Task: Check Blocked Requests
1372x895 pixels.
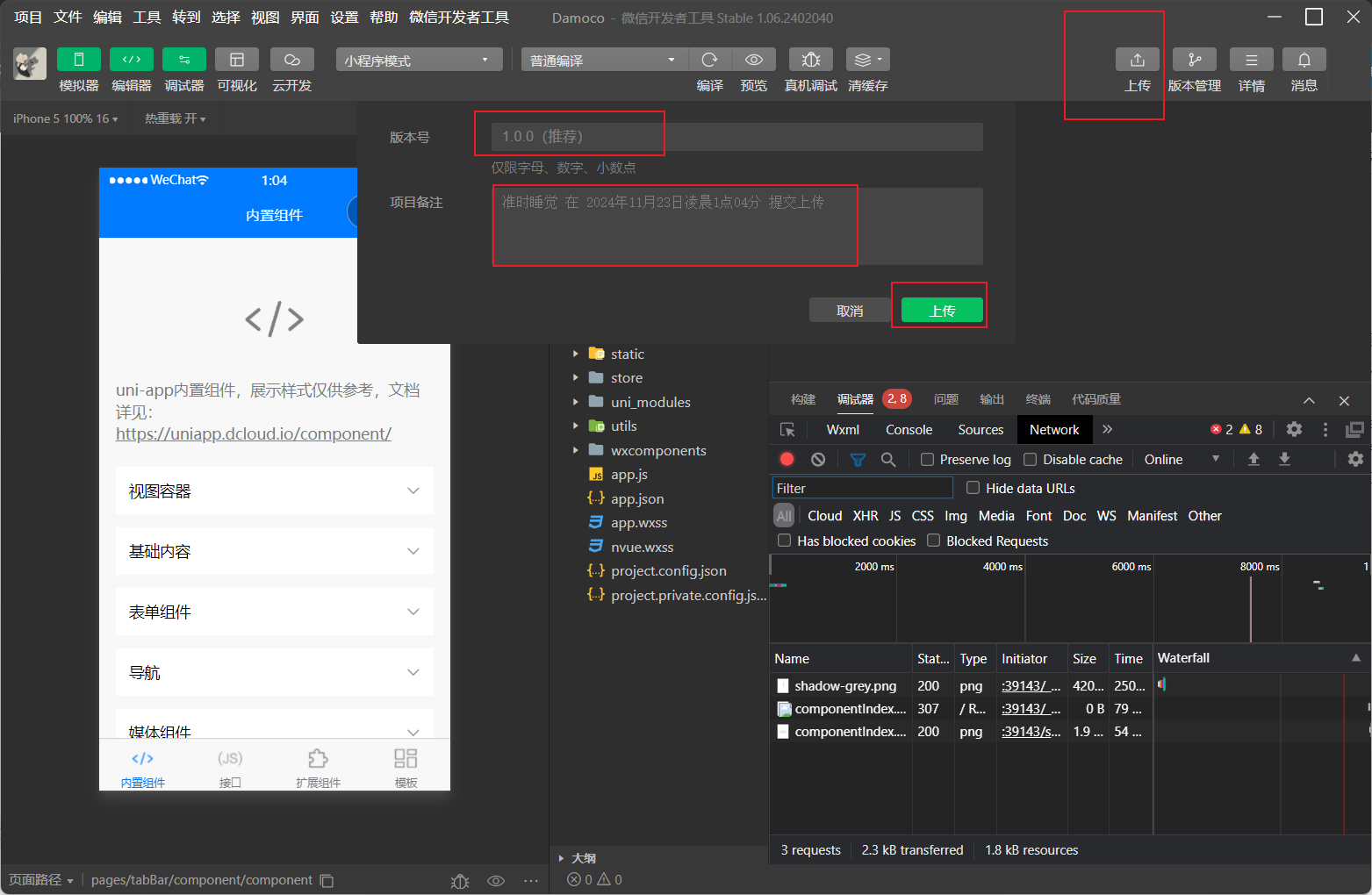Action: click(934, 541)
